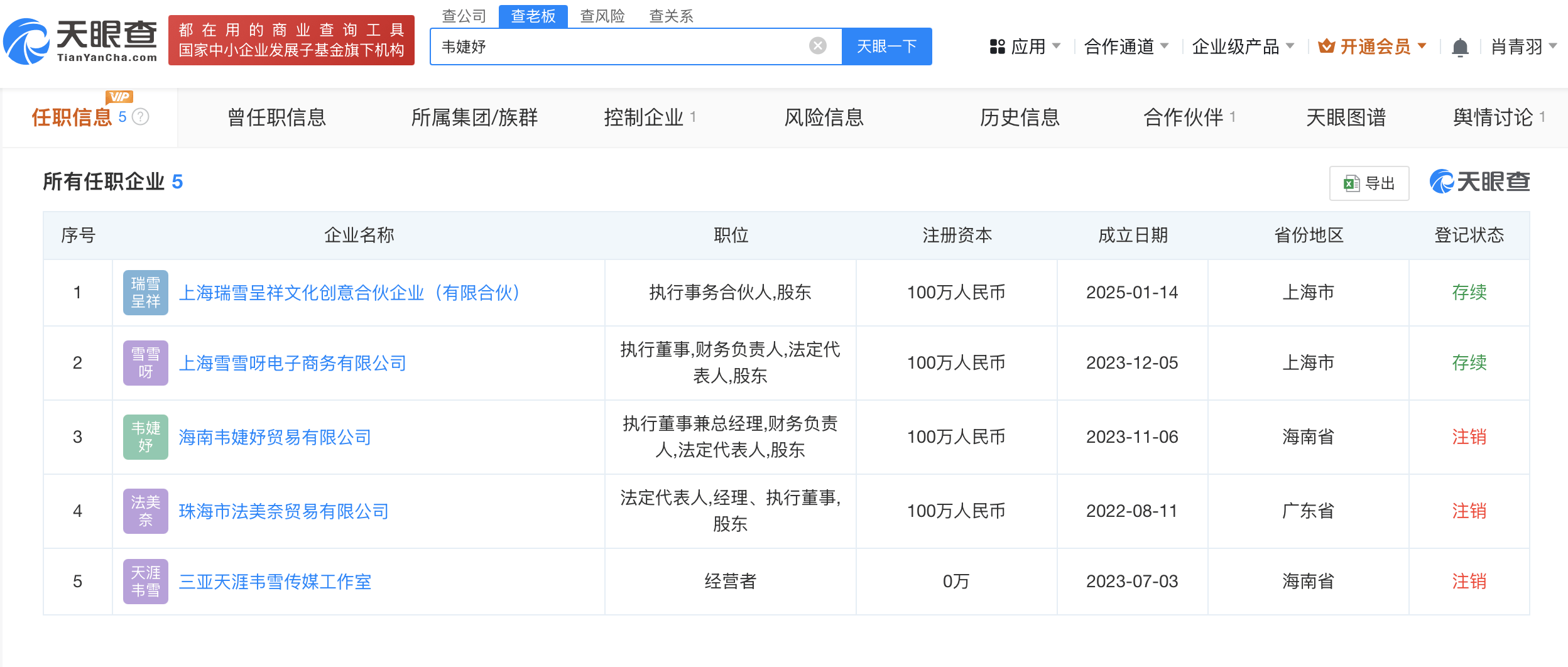The width and height of the screenshot is (1568, 667).
Task: Open 上海雪雪呀电子商务有限公司 link
Action: (x=293, y=363)
